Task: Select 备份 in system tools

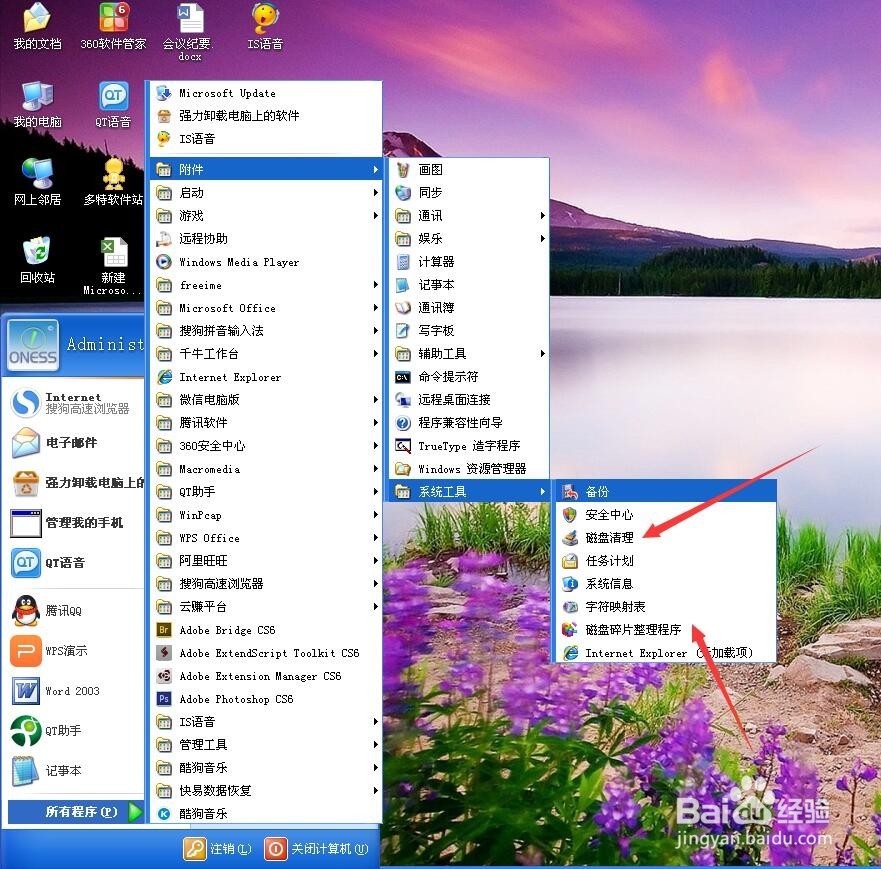Action: (666, 492)
